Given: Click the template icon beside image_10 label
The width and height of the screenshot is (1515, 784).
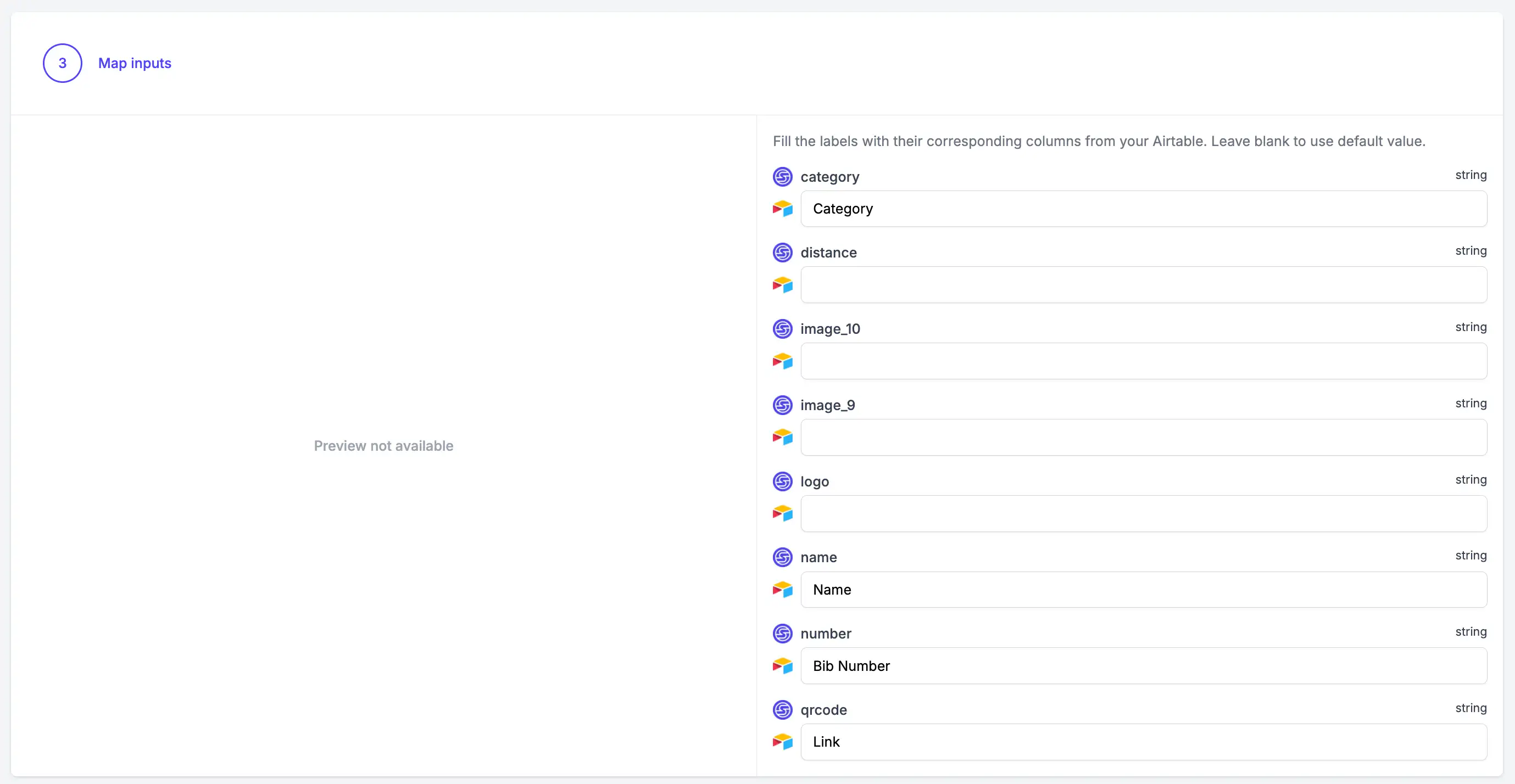Looking at the screenshot, I should coord(782,328).
